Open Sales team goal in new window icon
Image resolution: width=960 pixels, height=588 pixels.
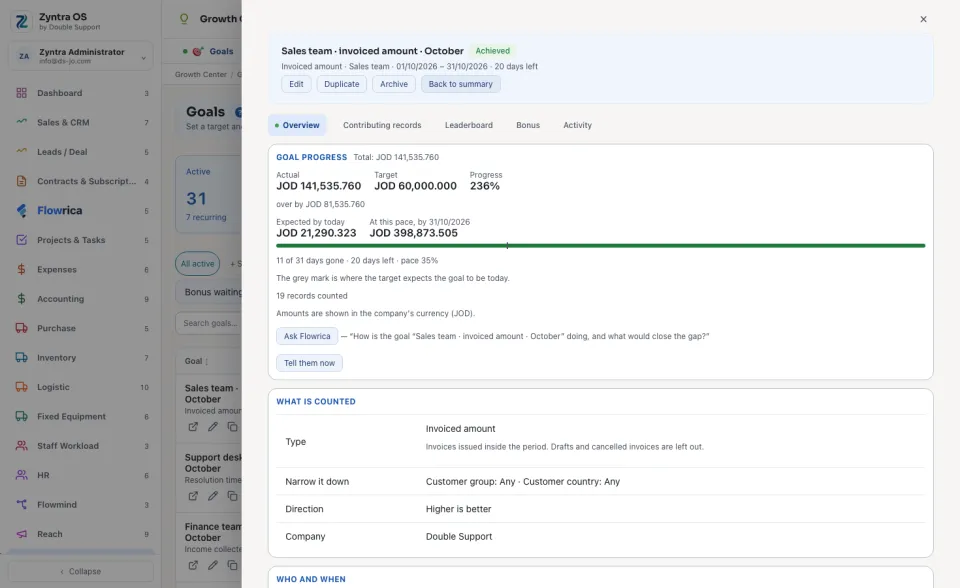point(193,427)
